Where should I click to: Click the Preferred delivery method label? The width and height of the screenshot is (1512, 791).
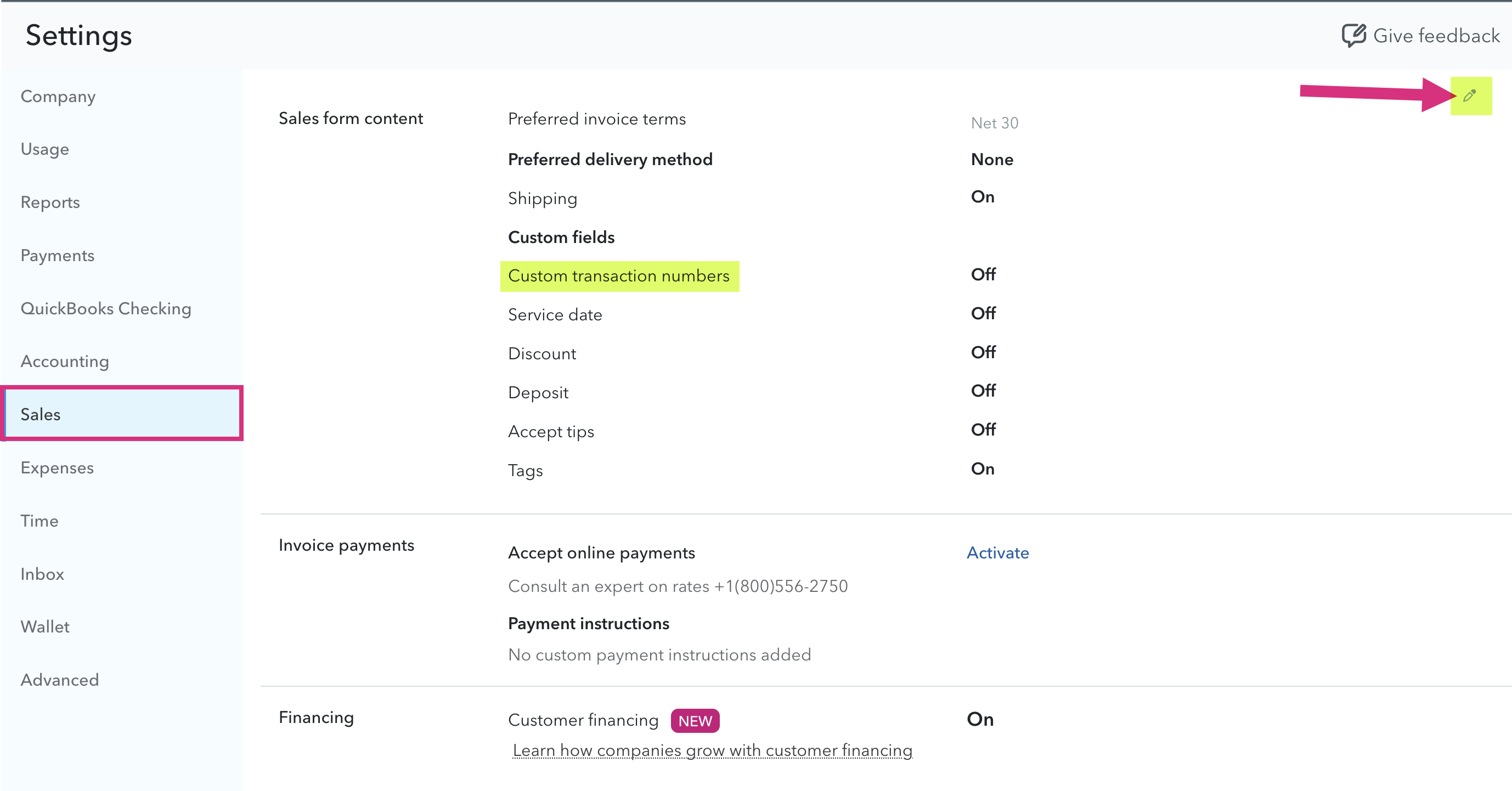(x=610, y=159)
